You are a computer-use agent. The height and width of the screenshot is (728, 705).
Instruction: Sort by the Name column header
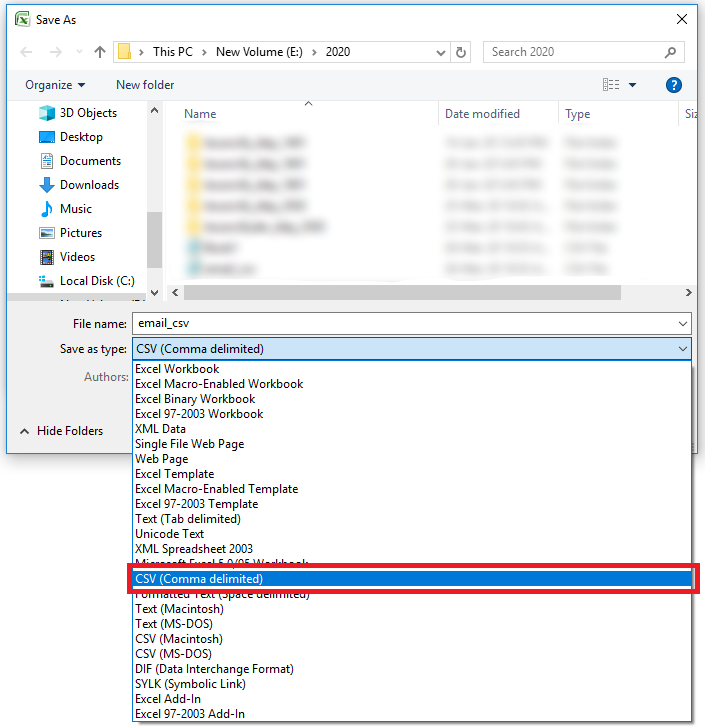(200, 114)
